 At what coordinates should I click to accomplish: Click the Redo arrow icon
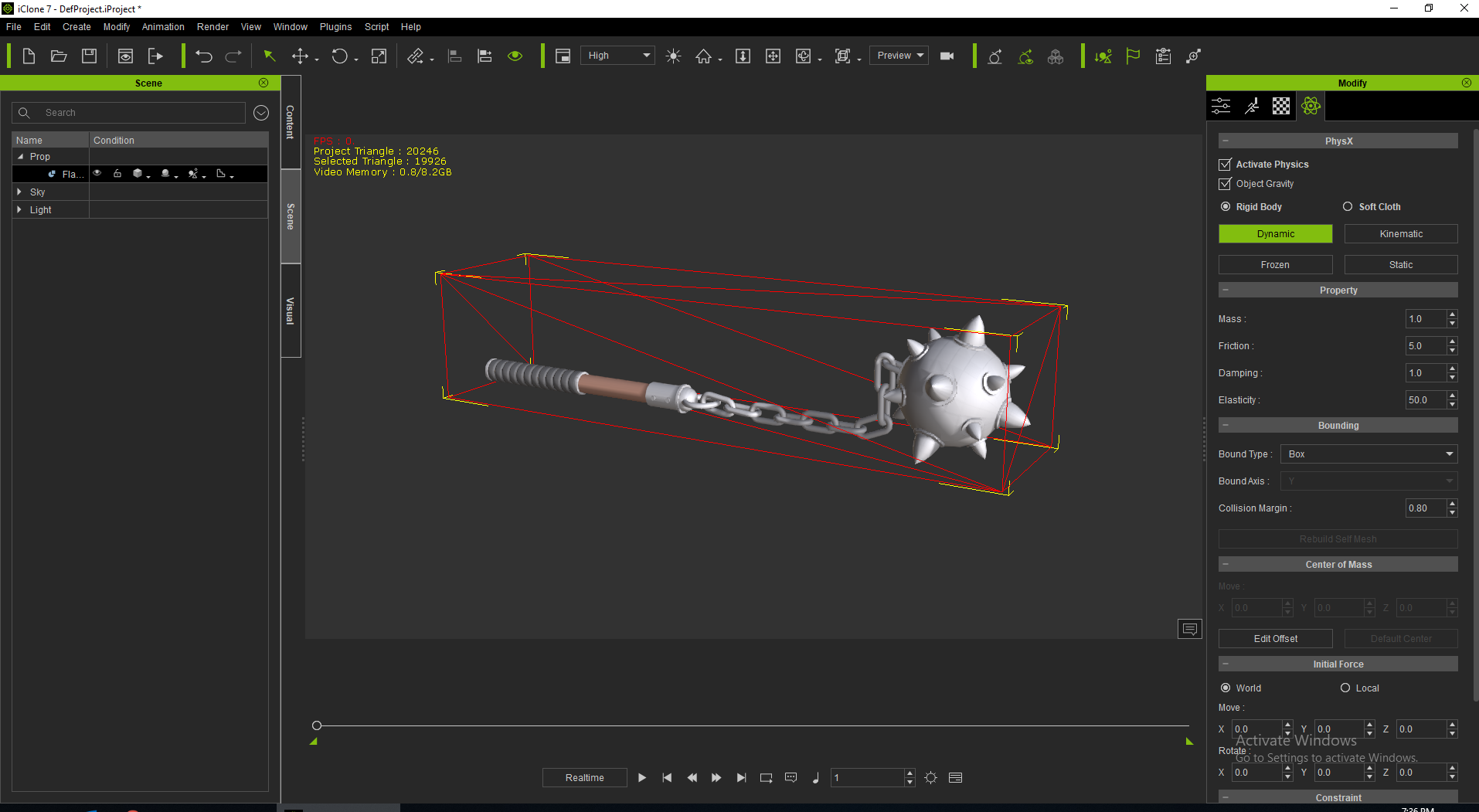coord(233,56)
